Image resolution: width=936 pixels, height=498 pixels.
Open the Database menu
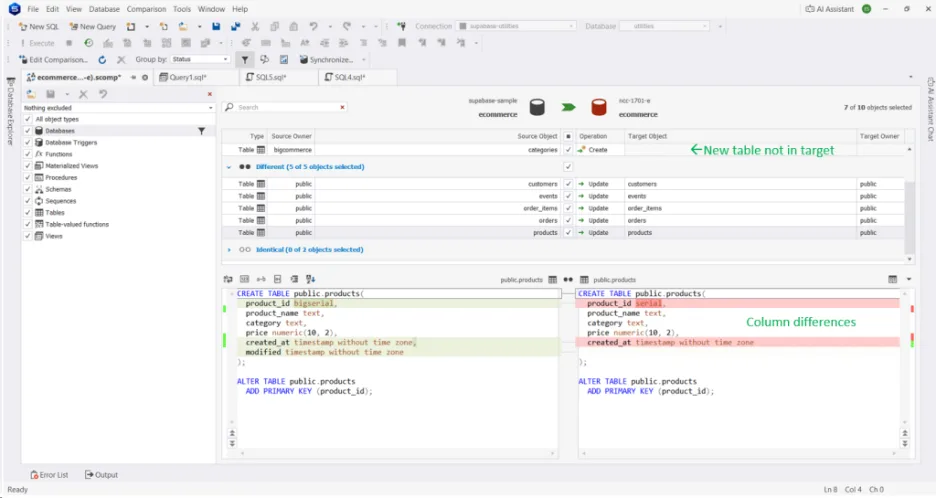pos(104,9)
